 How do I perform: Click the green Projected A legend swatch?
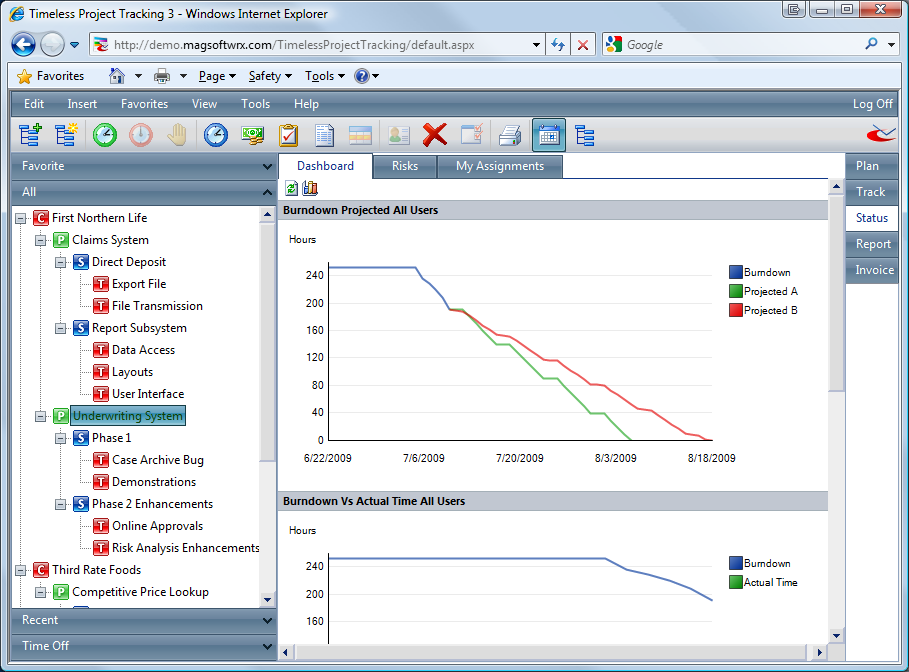(736, 291)
